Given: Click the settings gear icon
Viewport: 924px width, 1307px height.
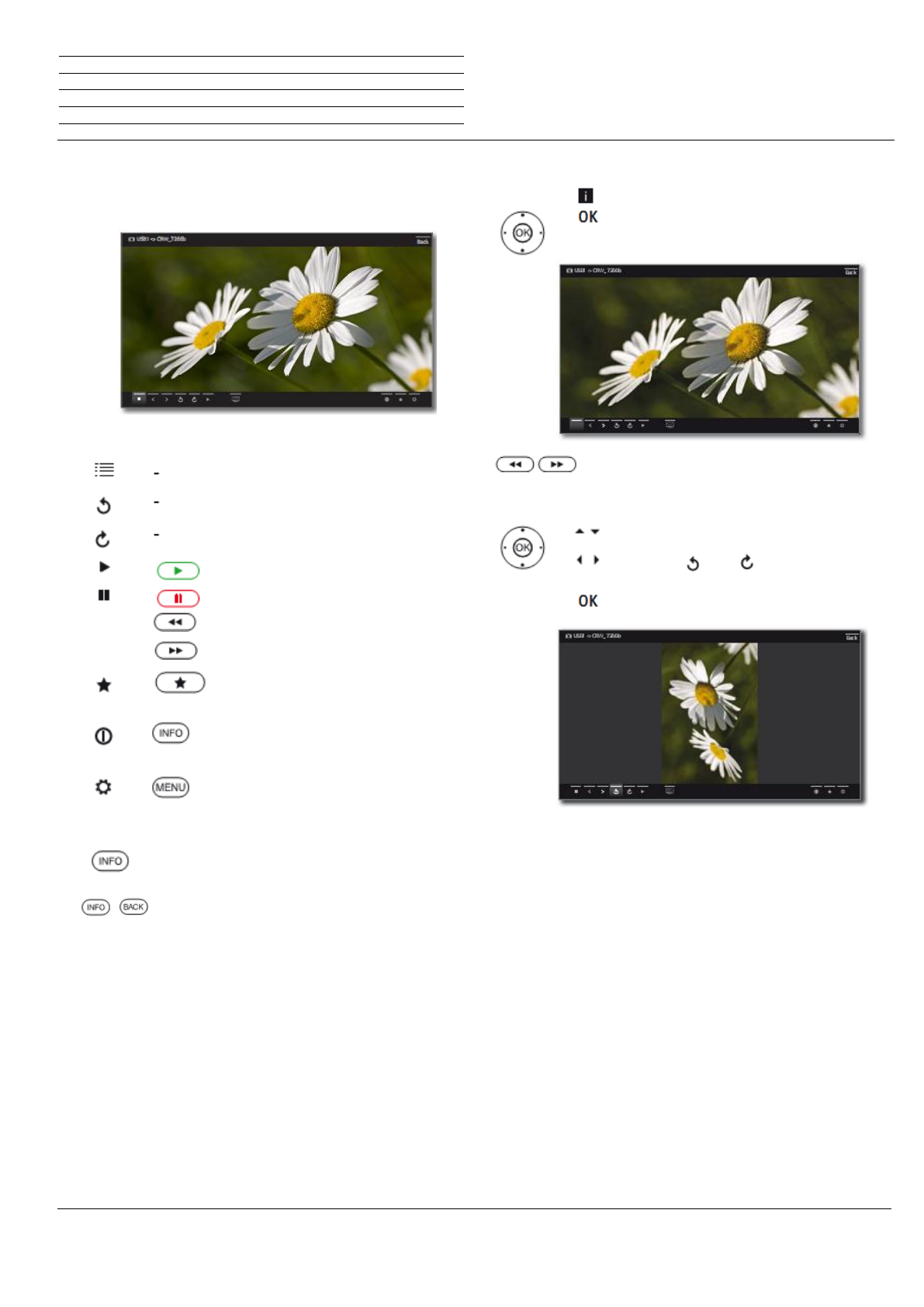Looking at the screenshot, I should click(x=103, y=787).
